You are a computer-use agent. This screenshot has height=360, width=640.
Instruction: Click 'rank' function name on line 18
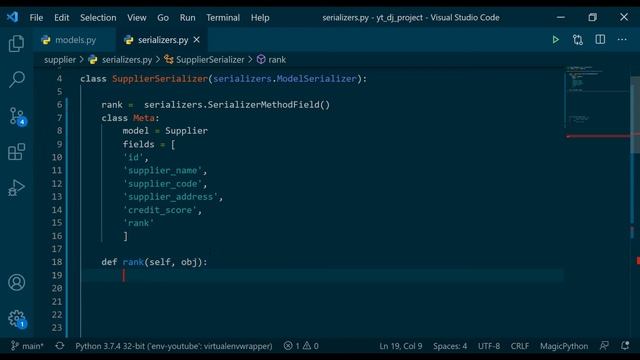[133, 262]
